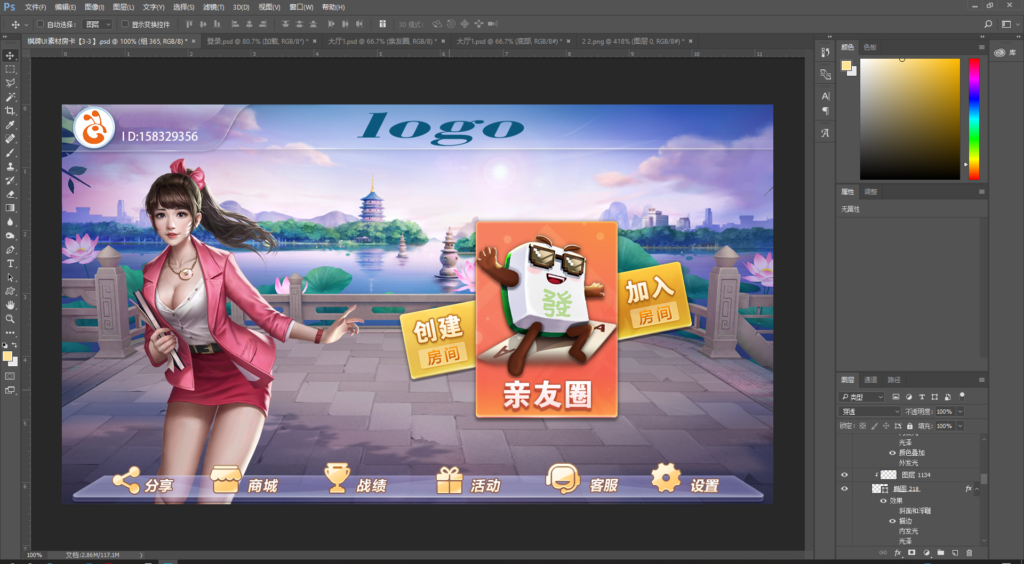
Task: Open the 穿透 blend mode dropdown
Action: point(869,411)
